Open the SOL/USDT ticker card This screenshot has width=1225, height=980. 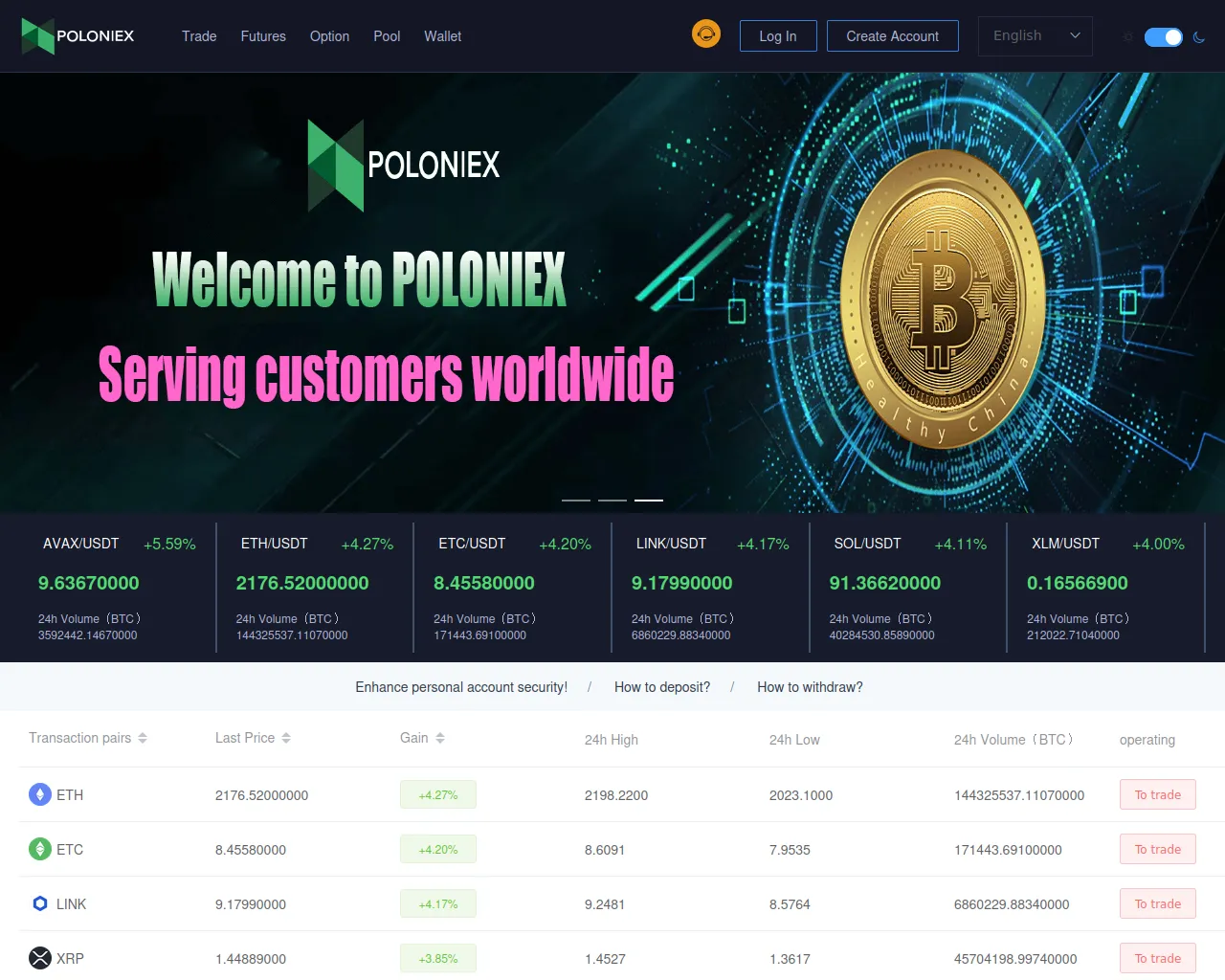[908, 588]
